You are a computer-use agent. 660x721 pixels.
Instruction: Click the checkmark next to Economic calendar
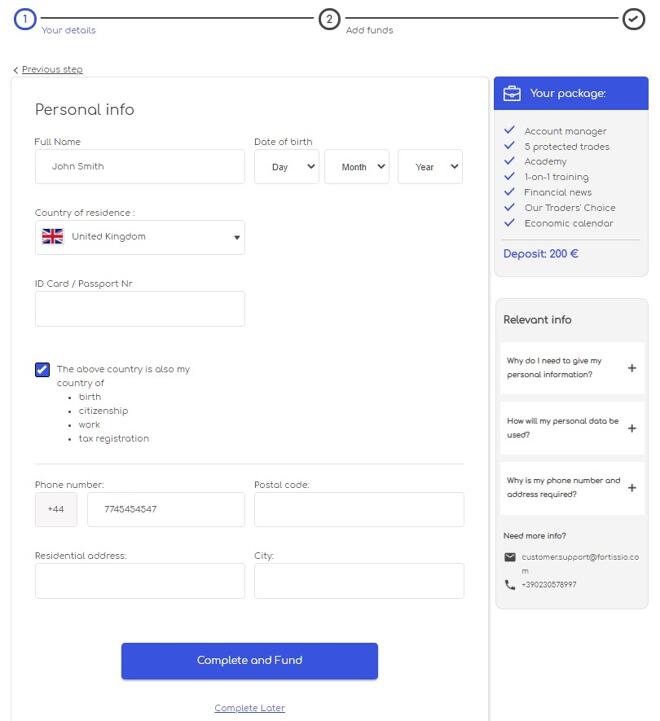[x=510, y=223]
